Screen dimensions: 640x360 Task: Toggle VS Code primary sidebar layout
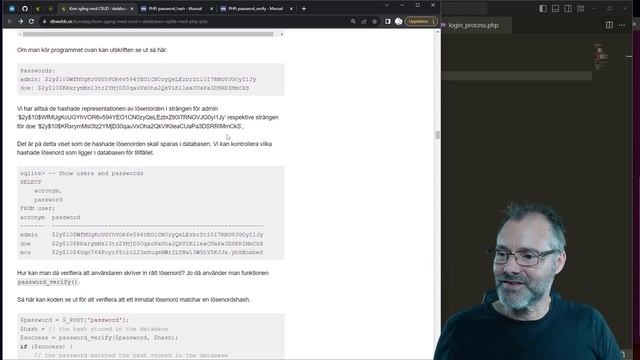coord(542,8)
